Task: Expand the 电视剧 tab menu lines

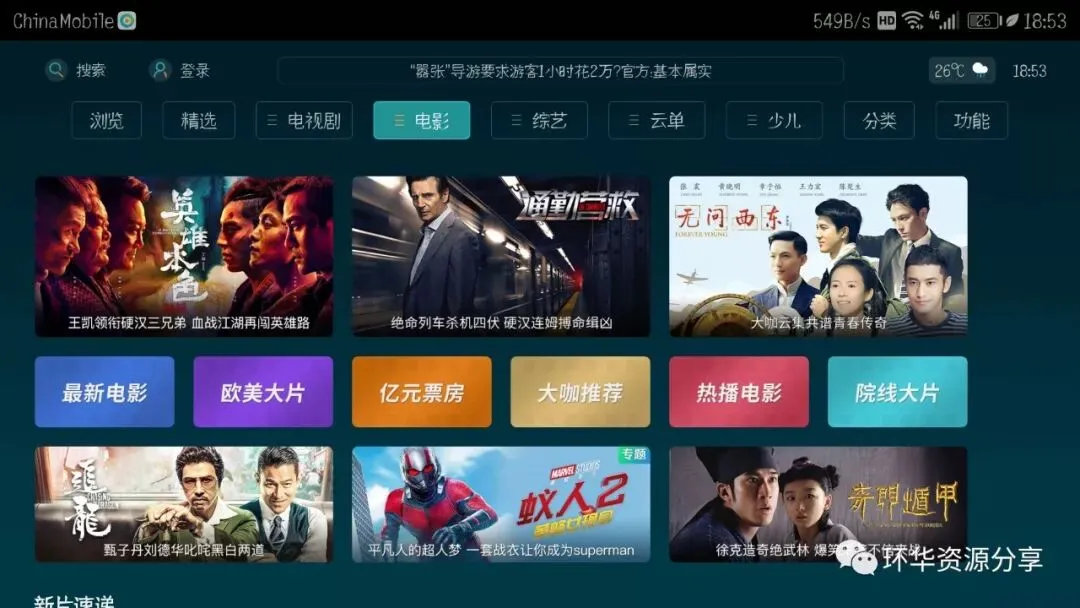Action: click(x=272, y=120)
